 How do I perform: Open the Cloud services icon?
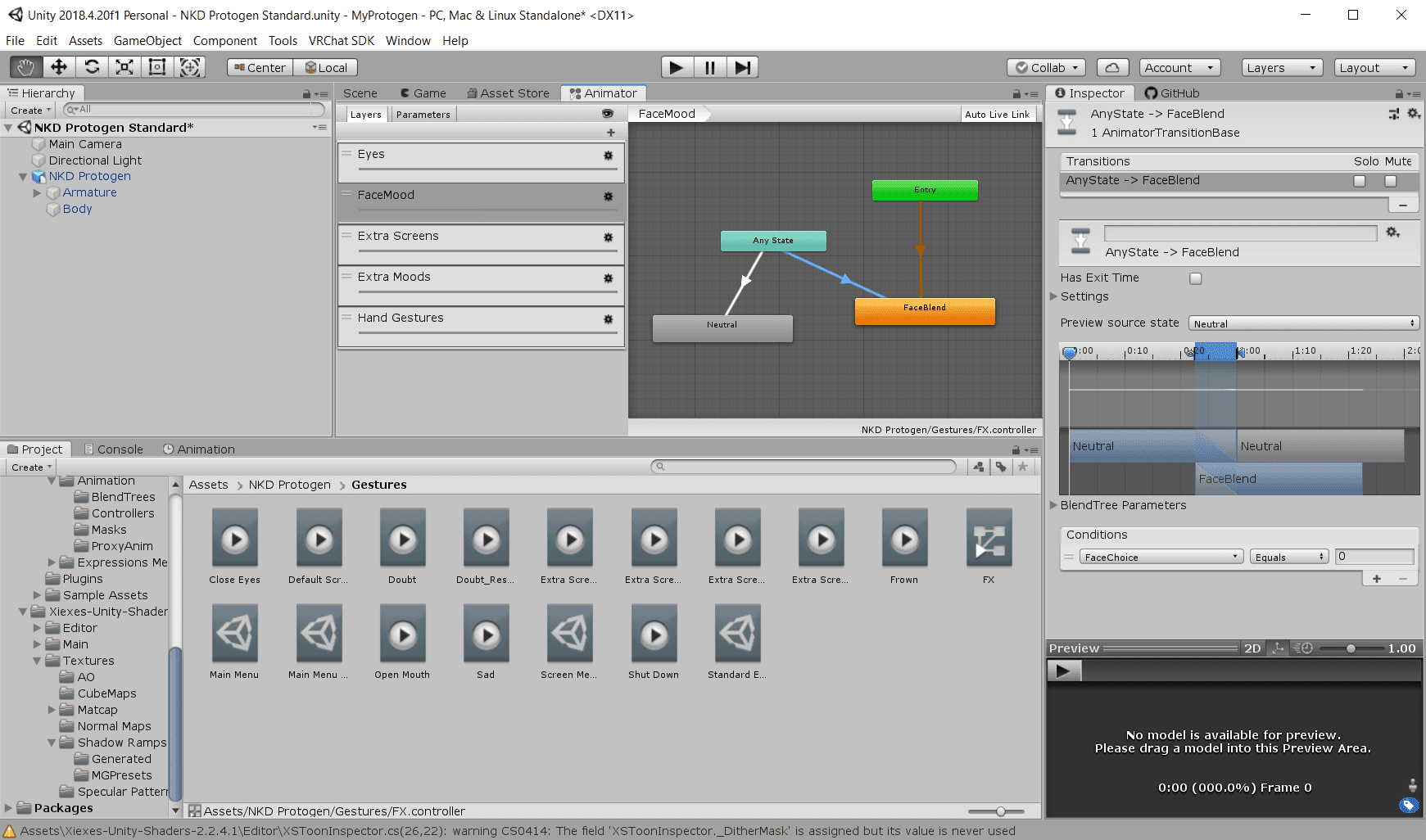pyautogui.click(x=1111, y=68)
